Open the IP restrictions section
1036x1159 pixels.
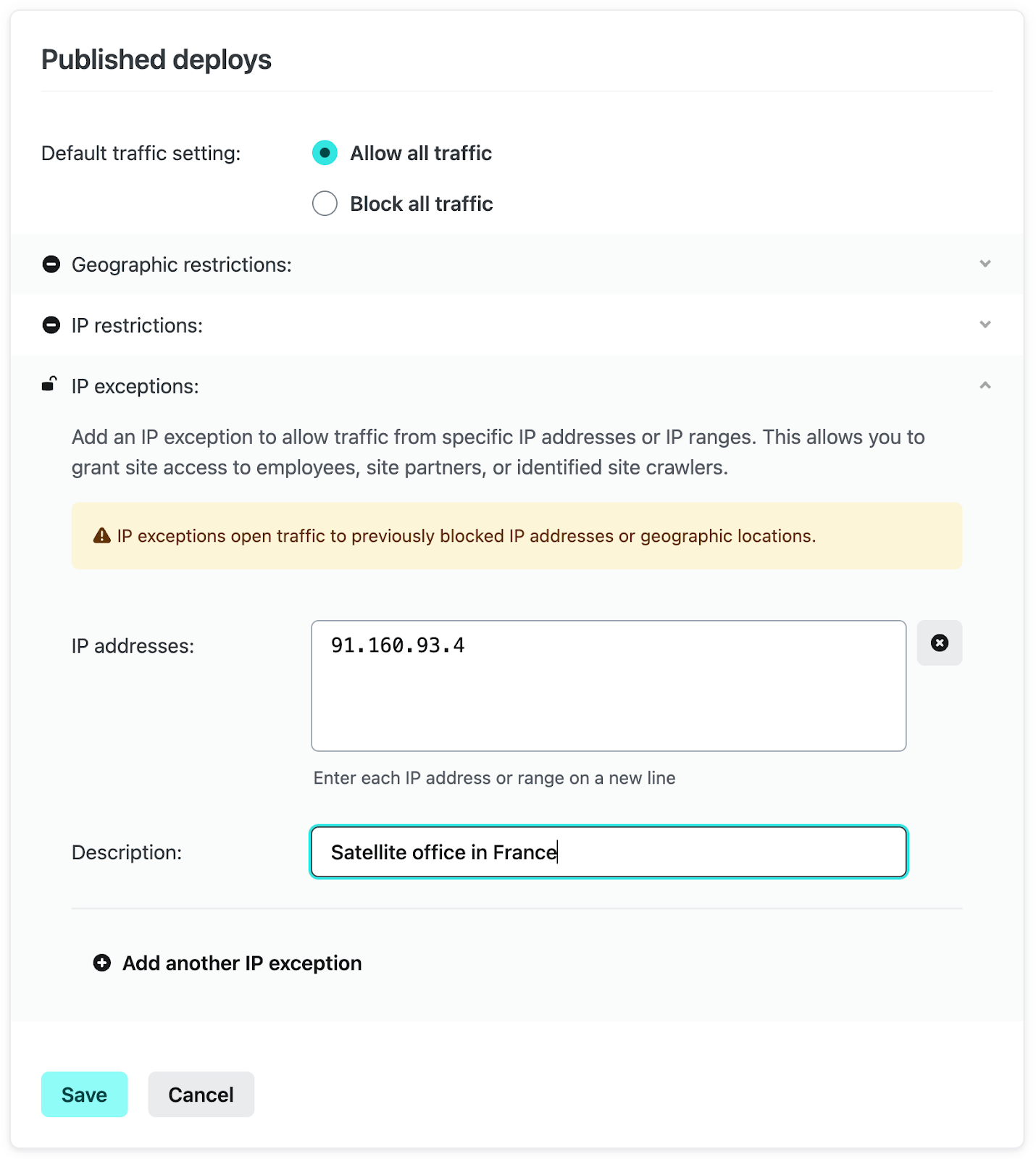pos(137,325)
